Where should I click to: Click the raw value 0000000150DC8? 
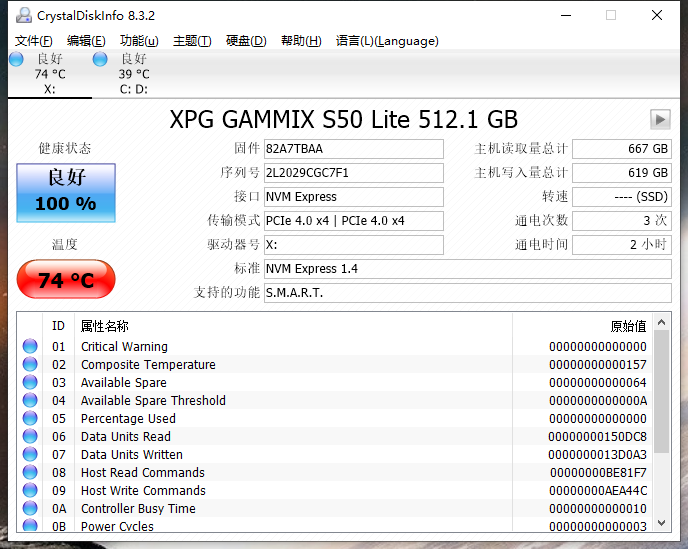597,437
